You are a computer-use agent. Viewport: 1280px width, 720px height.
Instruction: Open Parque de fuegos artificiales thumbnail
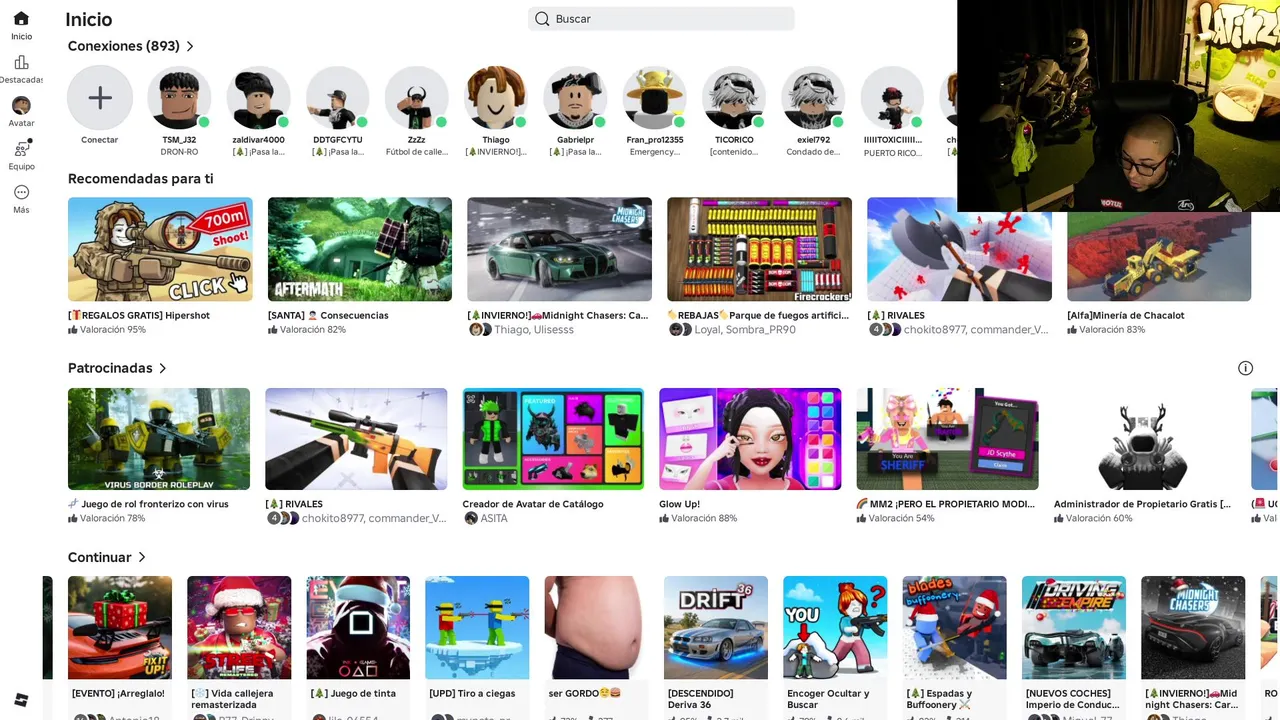click(759, 249)
